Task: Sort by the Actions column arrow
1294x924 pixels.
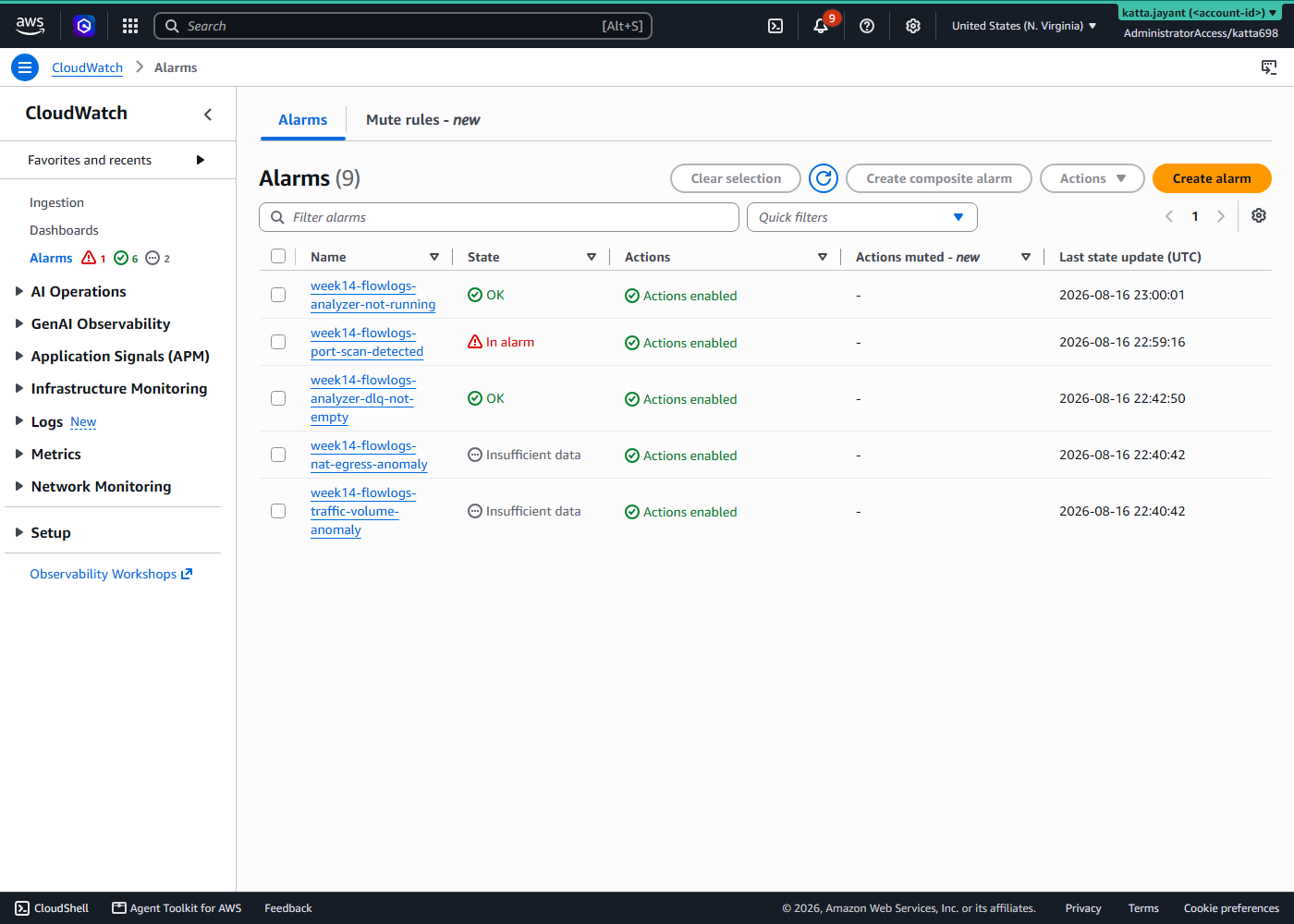Action: tap(823, 257)
